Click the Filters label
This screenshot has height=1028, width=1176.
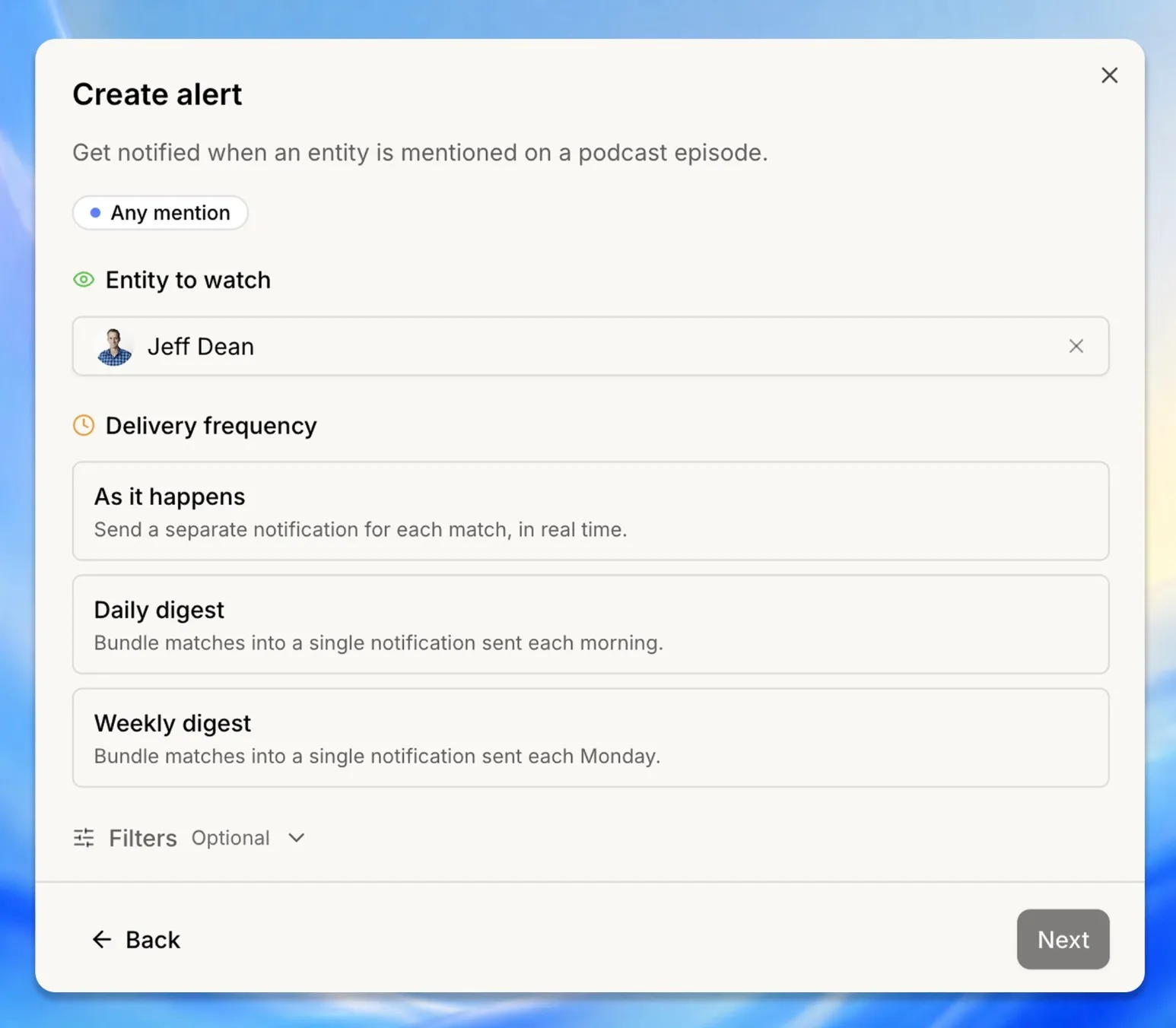[143, 838]
